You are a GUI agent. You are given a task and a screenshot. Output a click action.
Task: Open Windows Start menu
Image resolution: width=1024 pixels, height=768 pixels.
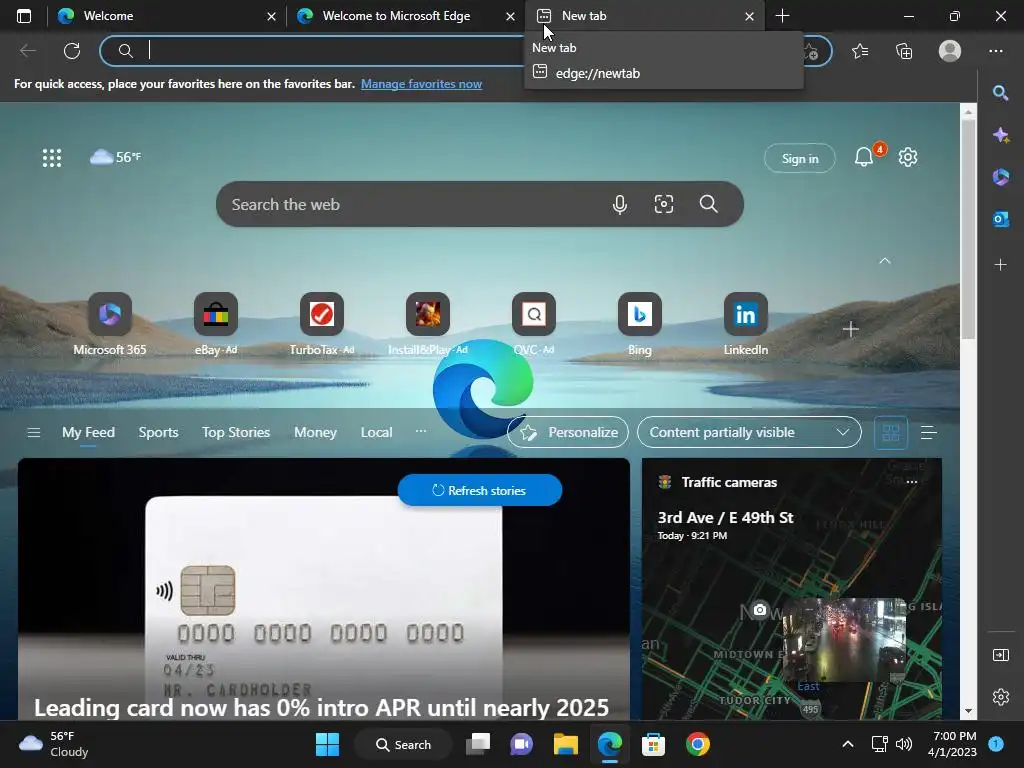click(x=327, y=744)
